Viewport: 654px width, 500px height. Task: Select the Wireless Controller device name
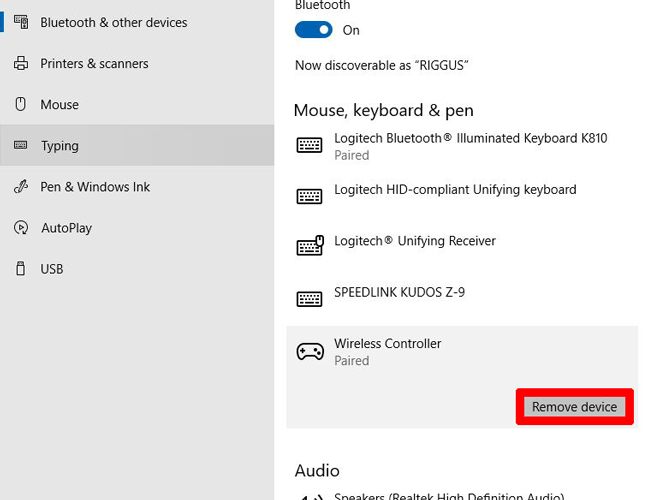[x=387, y=344]
